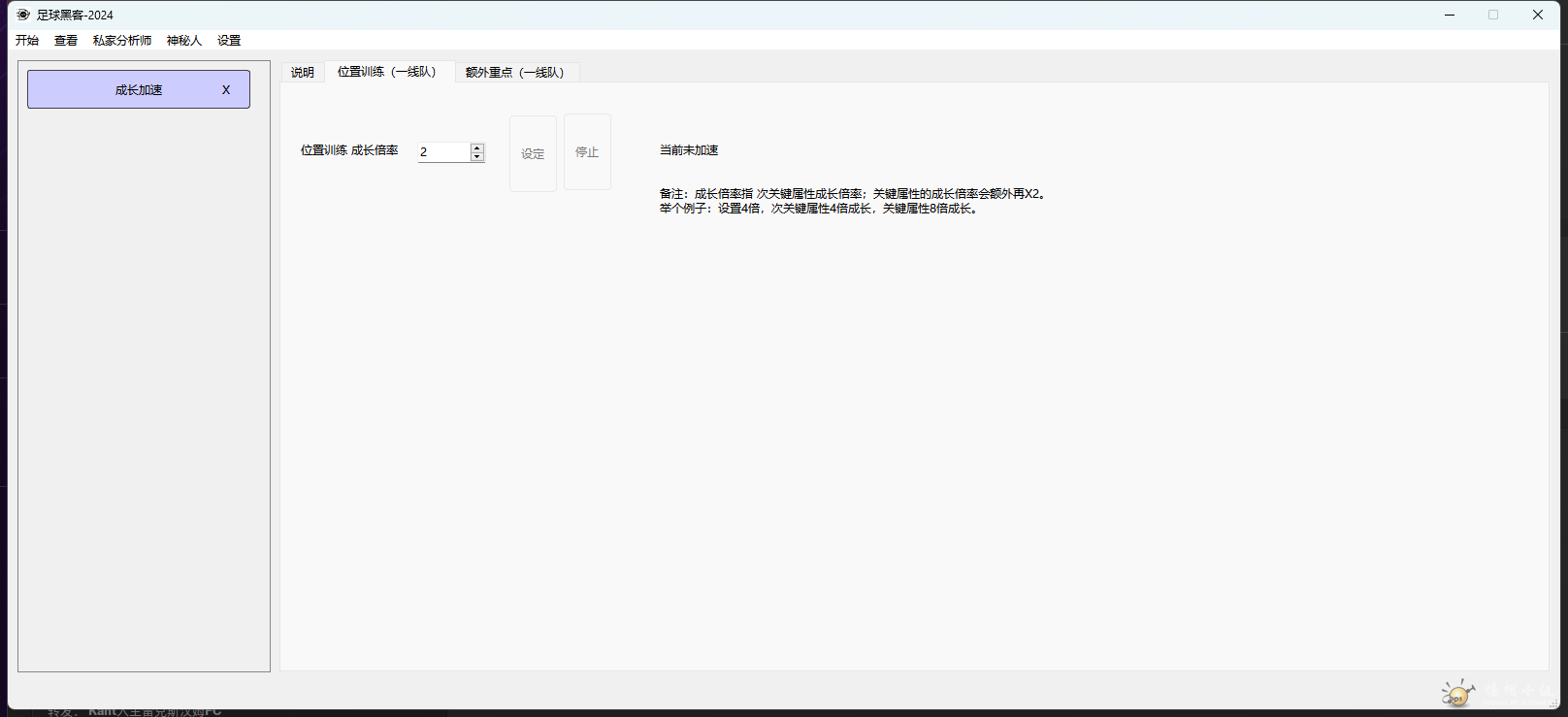
Task: Increase 成长倍率 with the up arrow
Action: (x=477, y=147)
